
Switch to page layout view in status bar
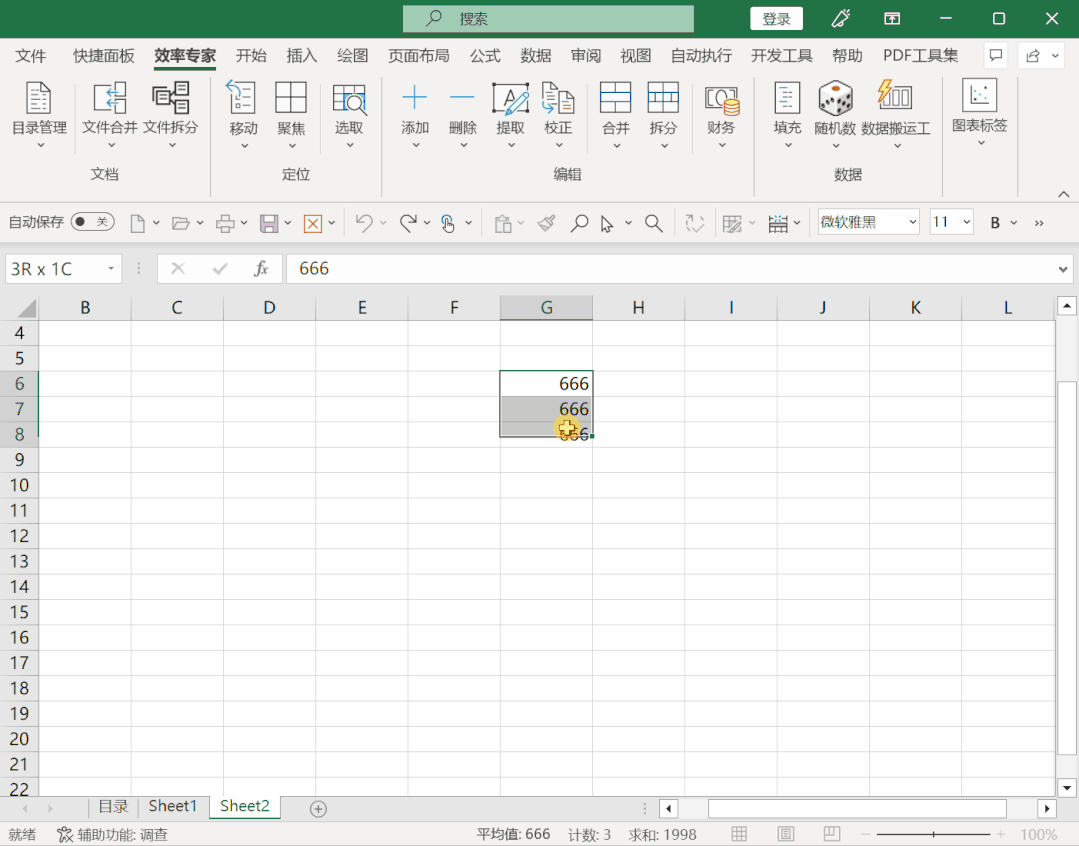click(x=786, y=834)
